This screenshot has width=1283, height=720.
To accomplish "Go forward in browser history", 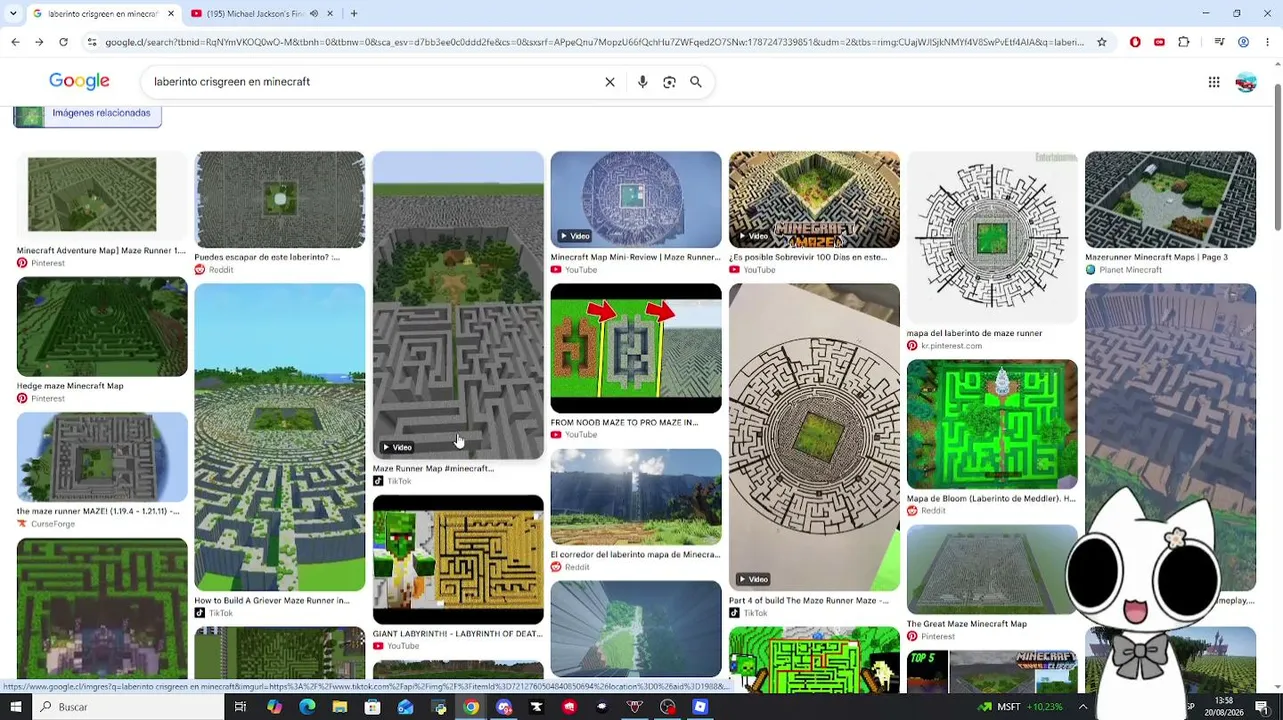I will tap(39, 42).
